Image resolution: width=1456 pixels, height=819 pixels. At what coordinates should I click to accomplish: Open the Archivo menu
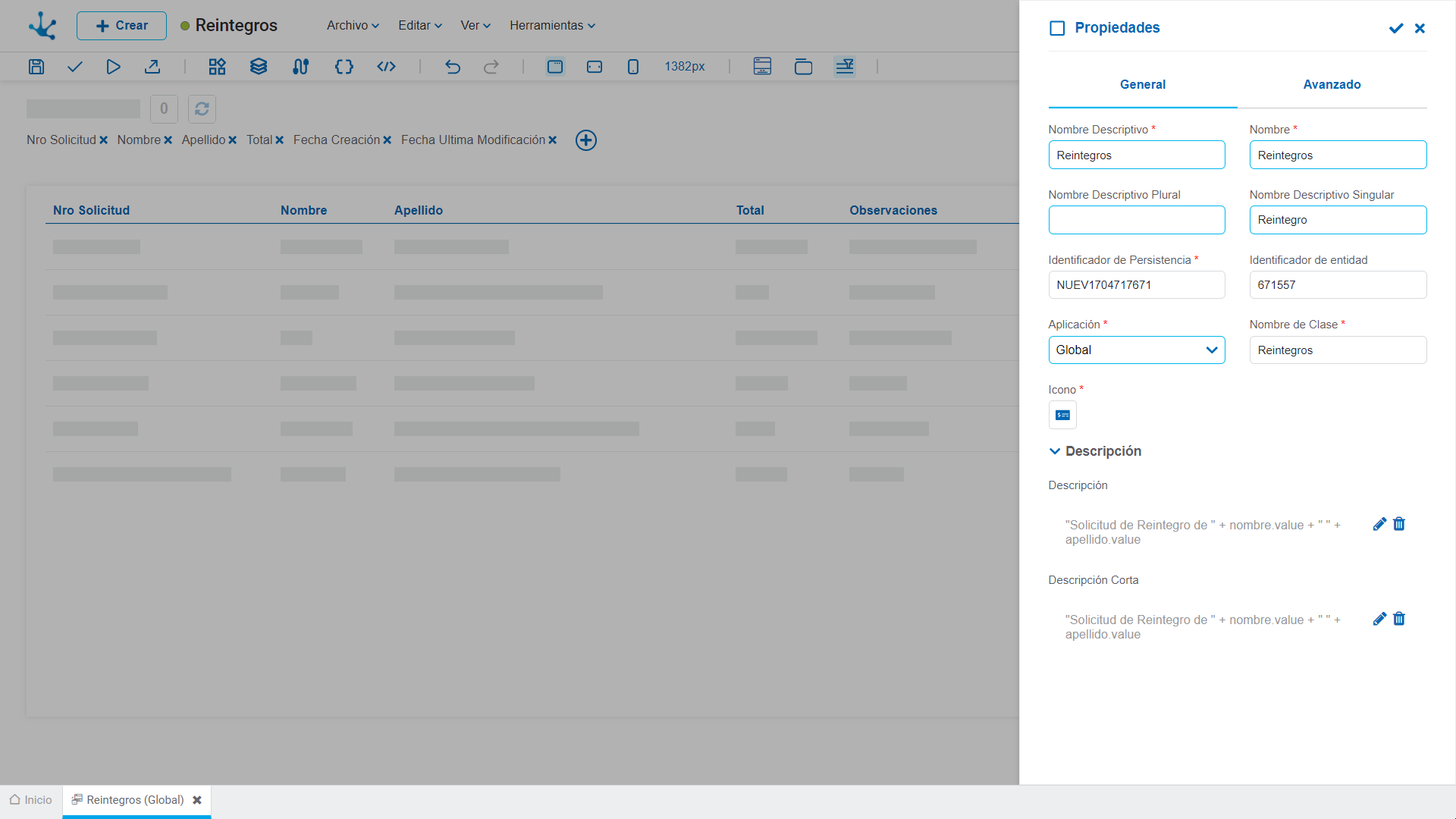[x=353, y=26]
